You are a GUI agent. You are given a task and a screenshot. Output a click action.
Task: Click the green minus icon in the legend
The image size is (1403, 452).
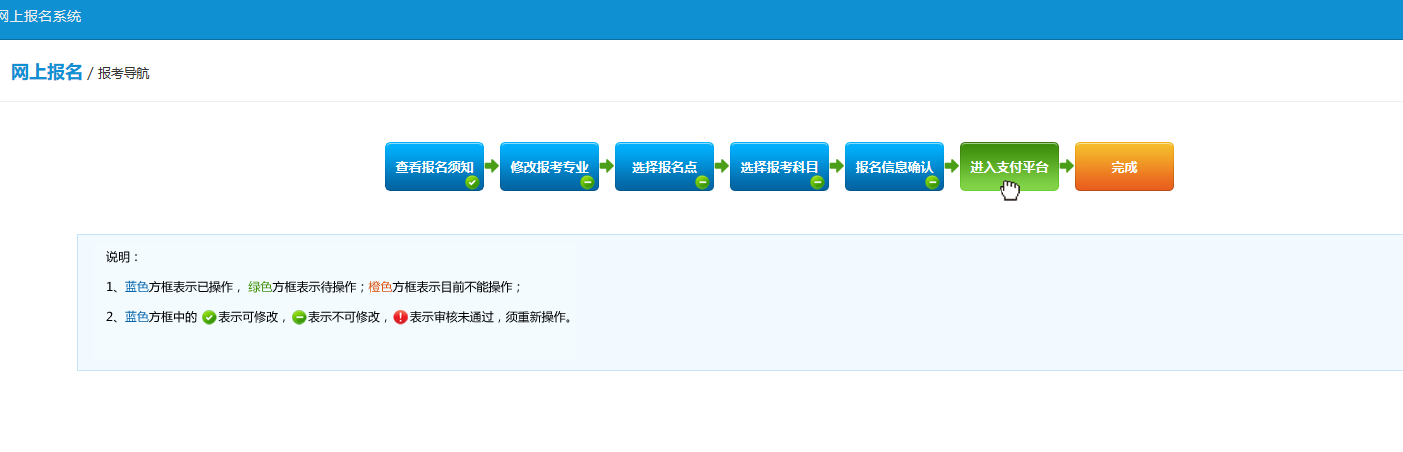click(x=299, y=317)
